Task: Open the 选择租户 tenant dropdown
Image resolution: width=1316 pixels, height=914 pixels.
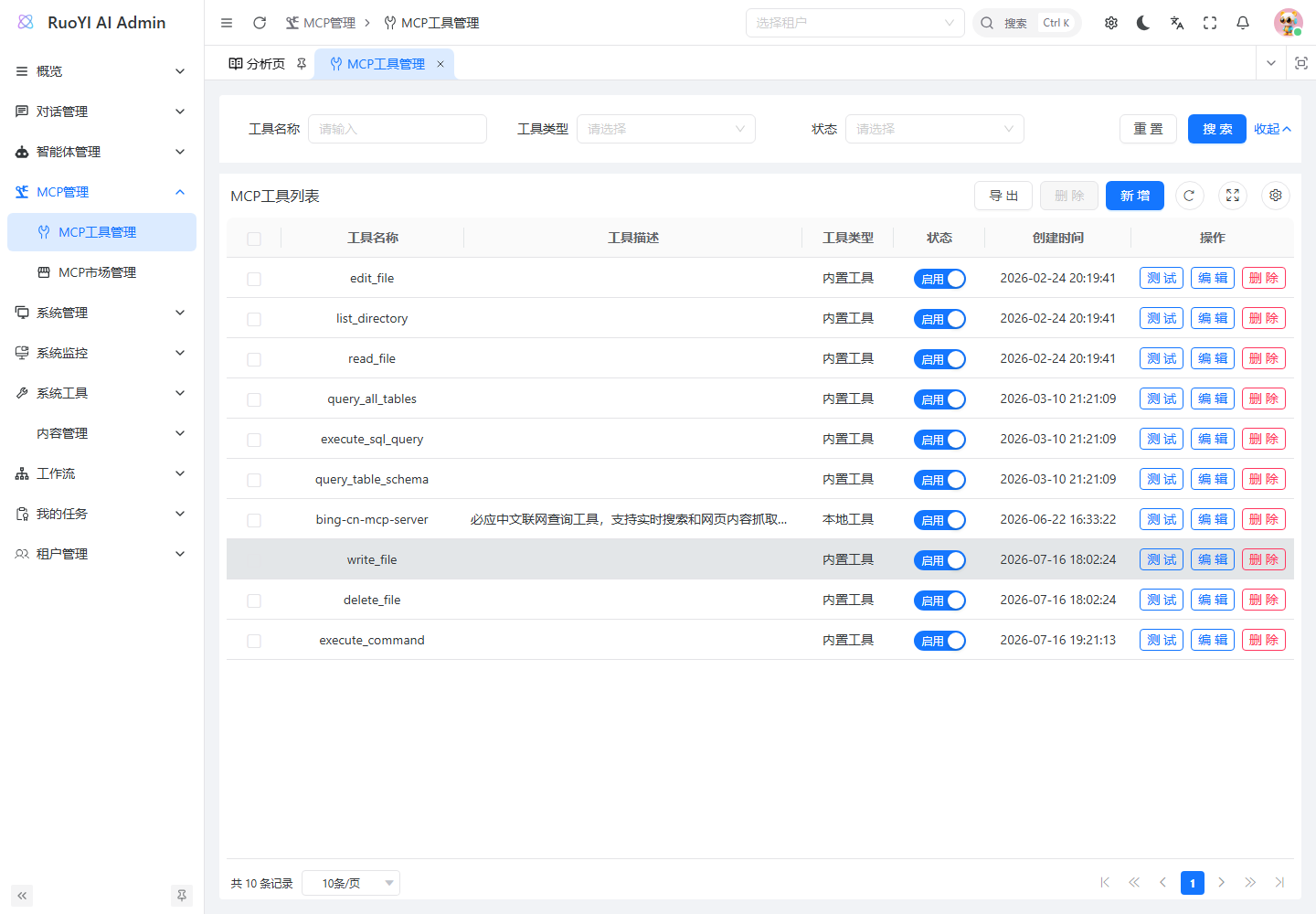Action: click(855, 23)
